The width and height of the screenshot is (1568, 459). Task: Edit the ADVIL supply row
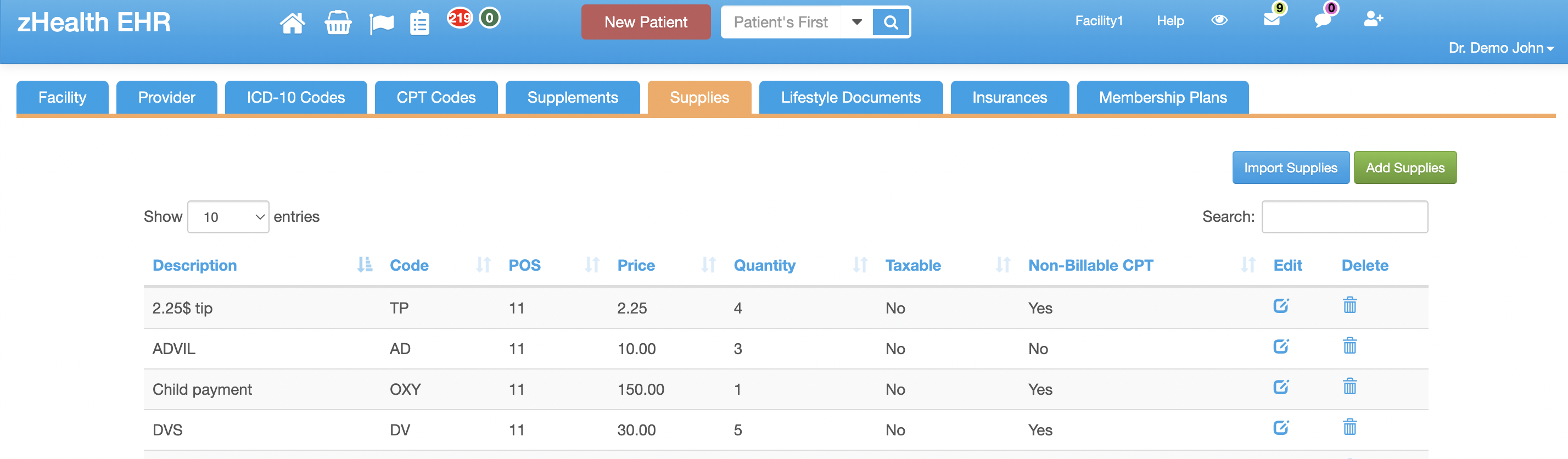(x=1281, y=346)
